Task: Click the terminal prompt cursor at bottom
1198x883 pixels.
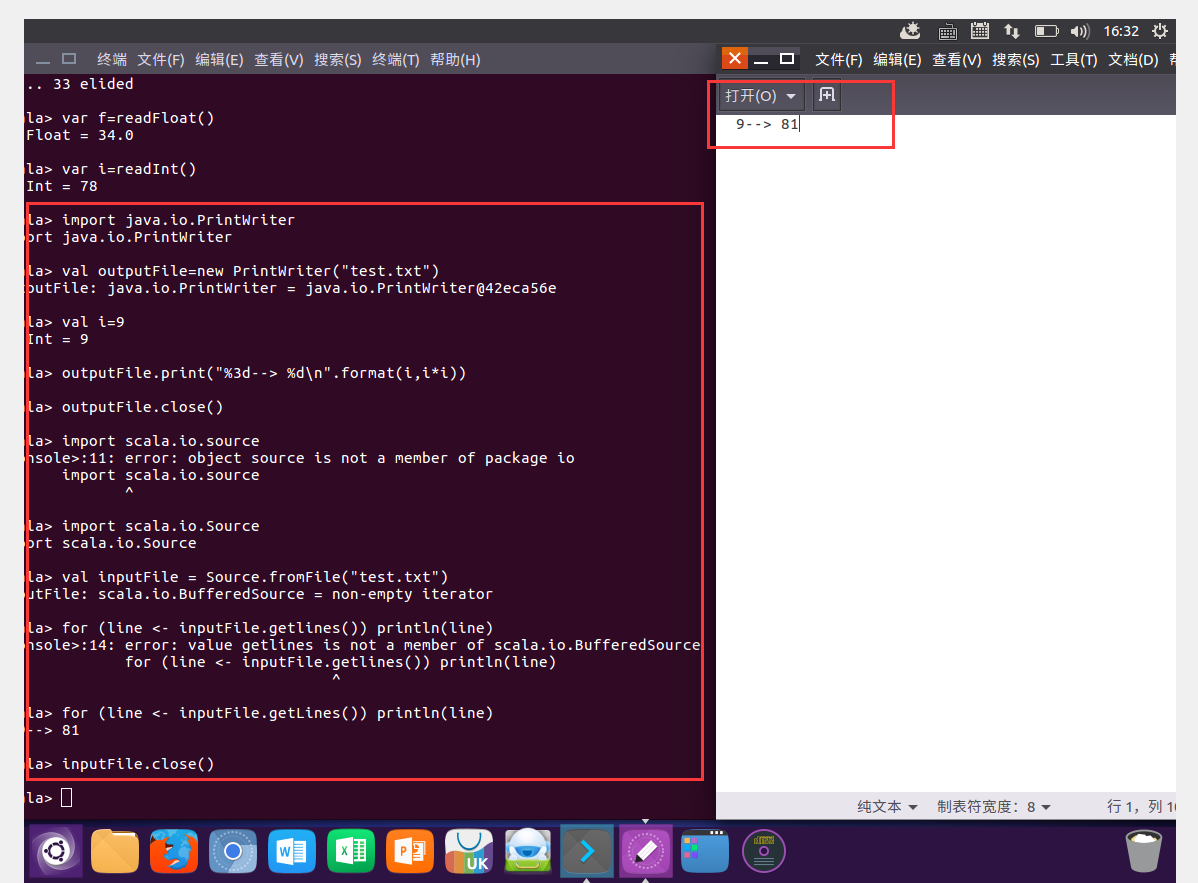Action: pos(66,797)
